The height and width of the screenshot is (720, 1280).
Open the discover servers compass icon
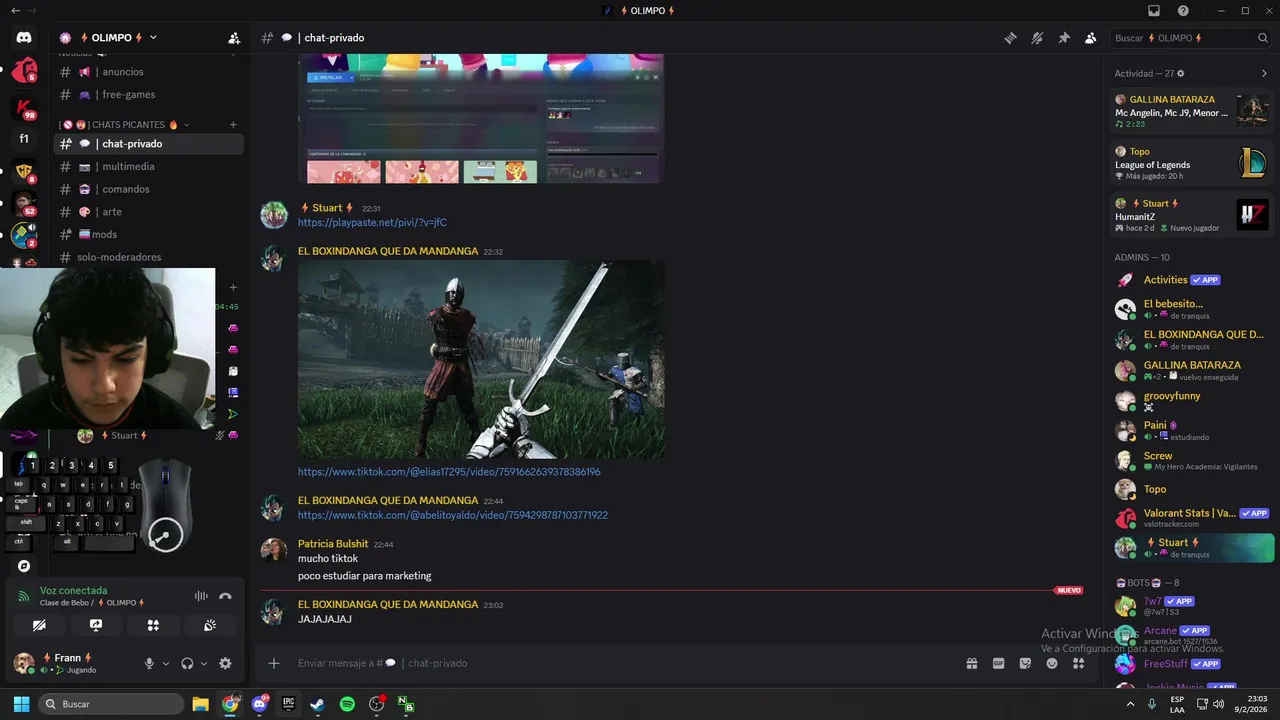click(24, 566)
